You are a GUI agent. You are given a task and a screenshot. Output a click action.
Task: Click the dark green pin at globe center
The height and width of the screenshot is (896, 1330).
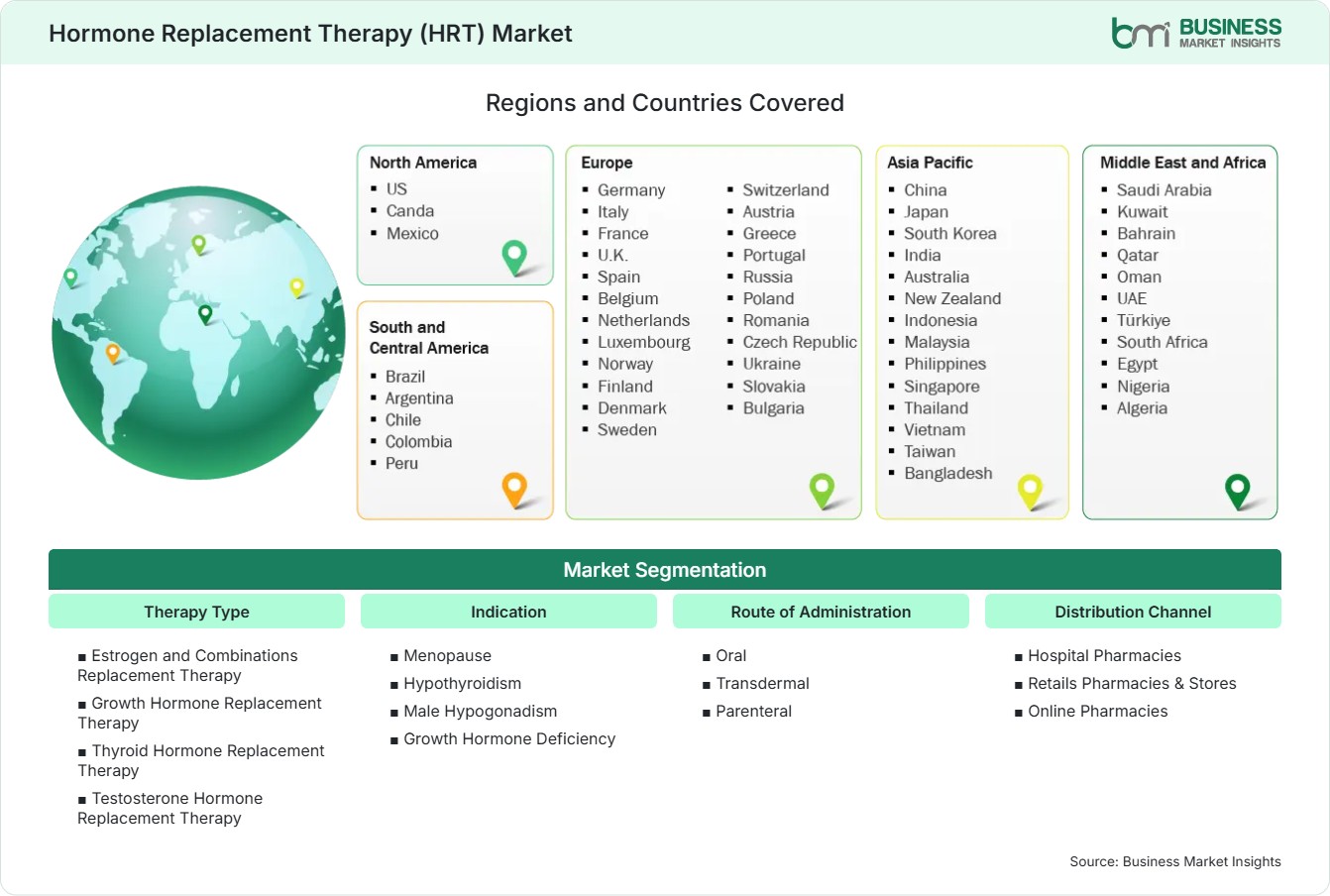(x=205, y=314)
